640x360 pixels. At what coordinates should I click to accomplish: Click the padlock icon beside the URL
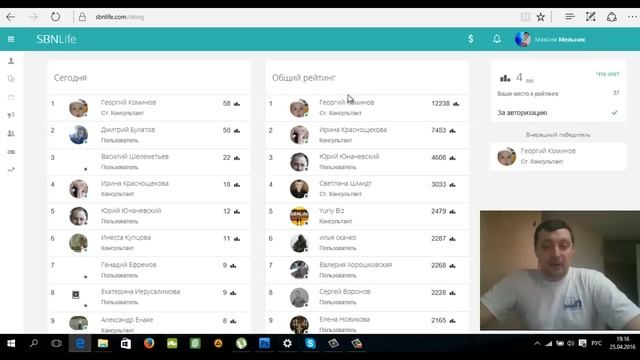[x=82, y=17]
